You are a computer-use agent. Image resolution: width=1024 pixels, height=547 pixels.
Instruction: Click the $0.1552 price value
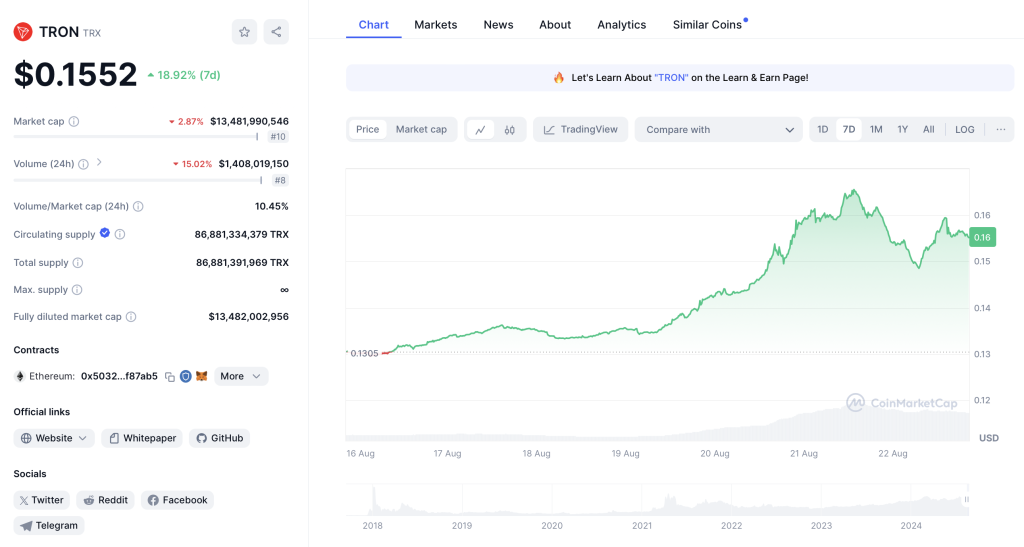pyautogui.click(x=76, y=74)
